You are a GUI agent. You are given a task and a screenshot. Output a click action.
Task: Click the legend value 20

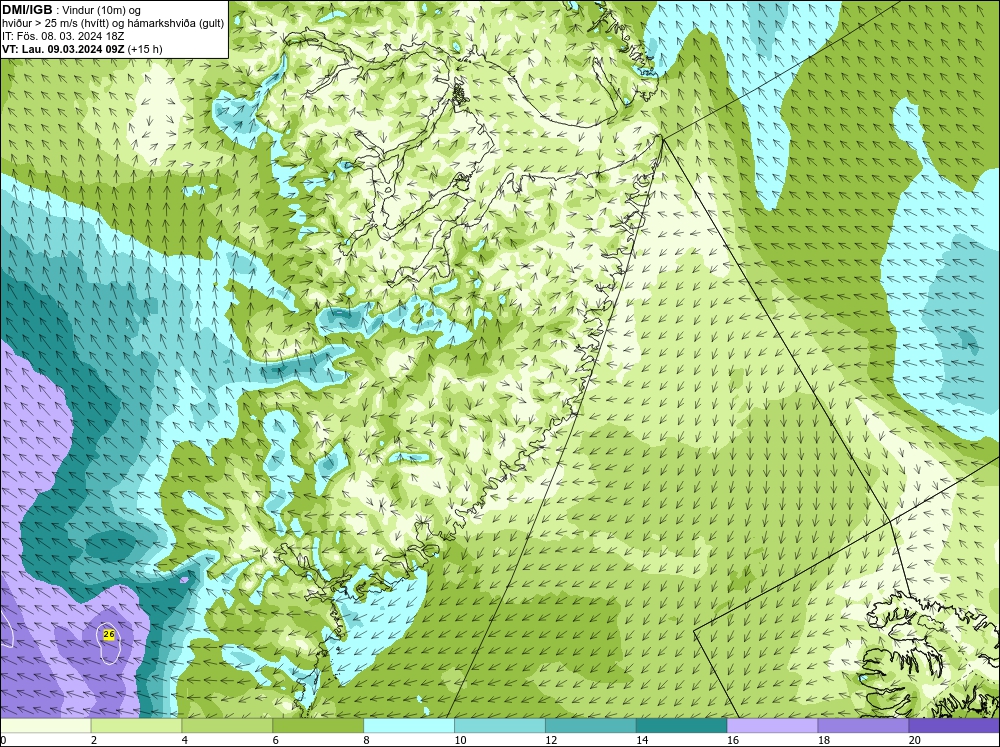pos(915,740)
